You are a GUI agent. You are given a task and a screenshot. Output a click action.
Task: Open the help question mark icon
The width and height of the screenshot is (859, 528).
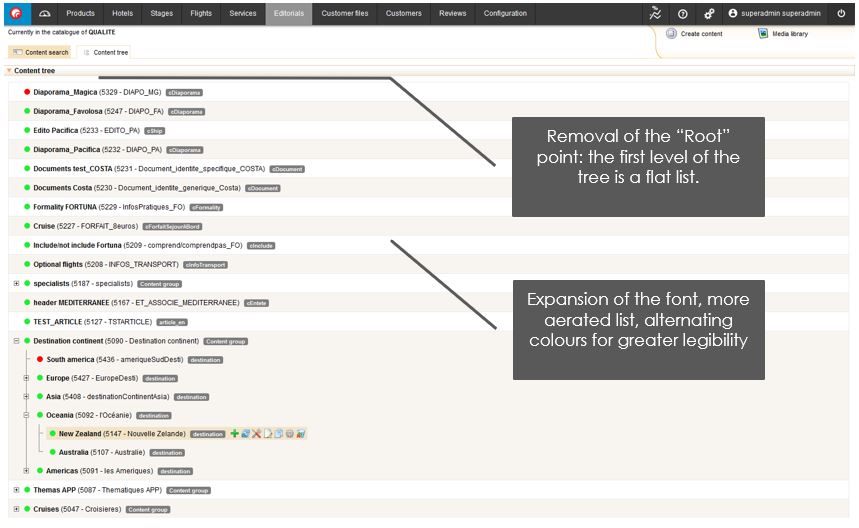(682, 14)
